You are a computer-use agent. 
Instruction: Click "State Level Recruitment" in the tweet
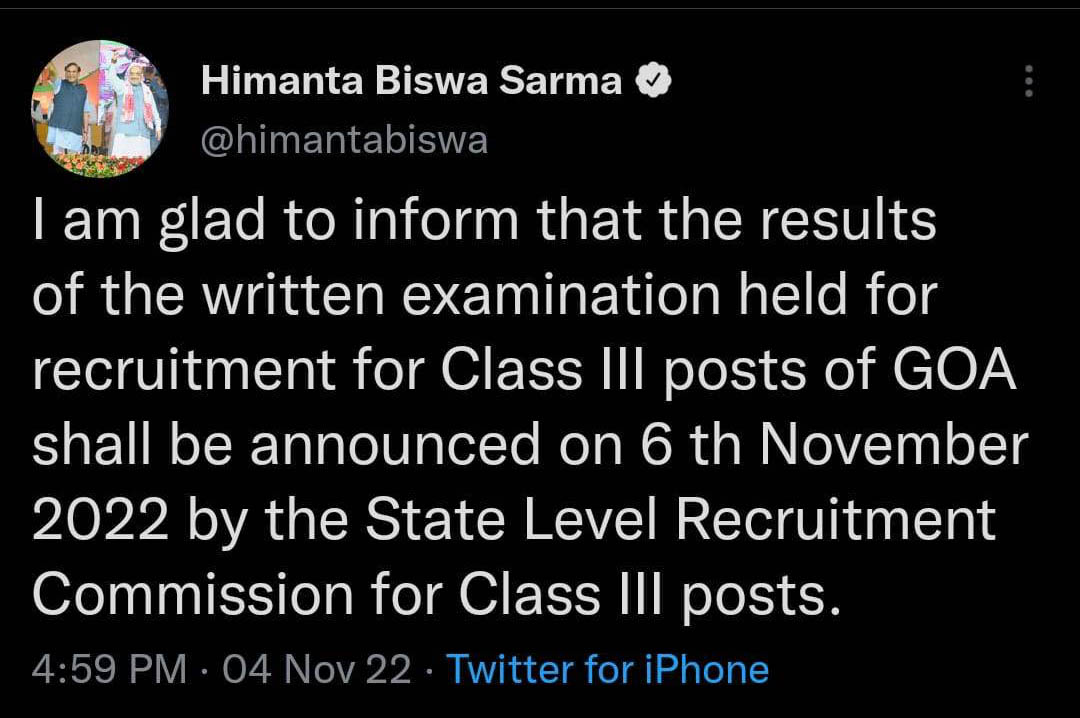[x=681, y=519]
